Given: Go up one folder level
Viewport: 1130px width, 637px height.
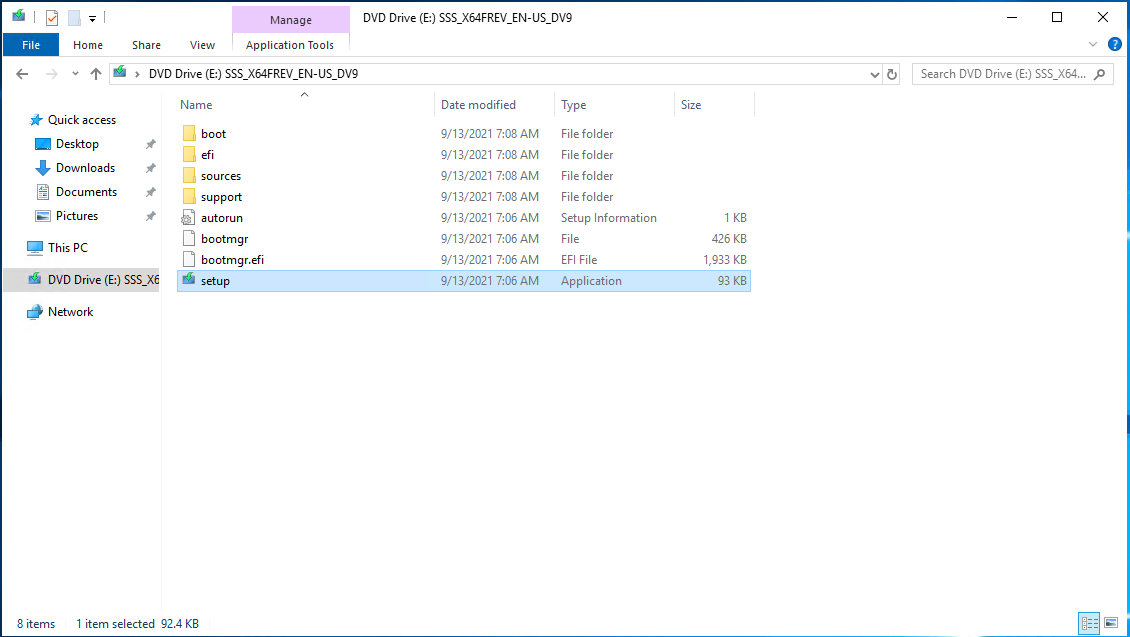Looking at the screenshot, I should coord(96,74).
